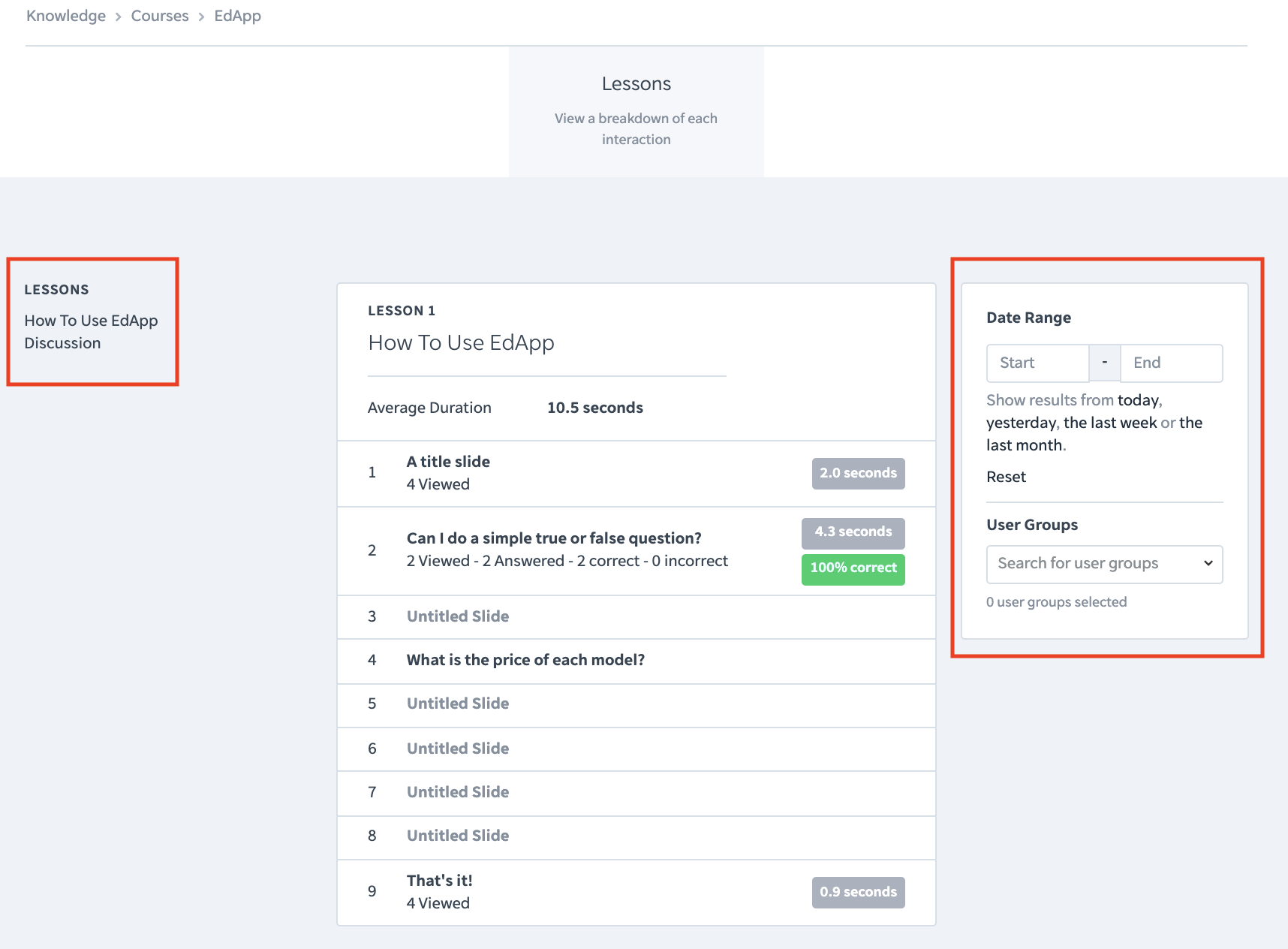
Task: Click the Start date field
Action: coord(1037,363)
